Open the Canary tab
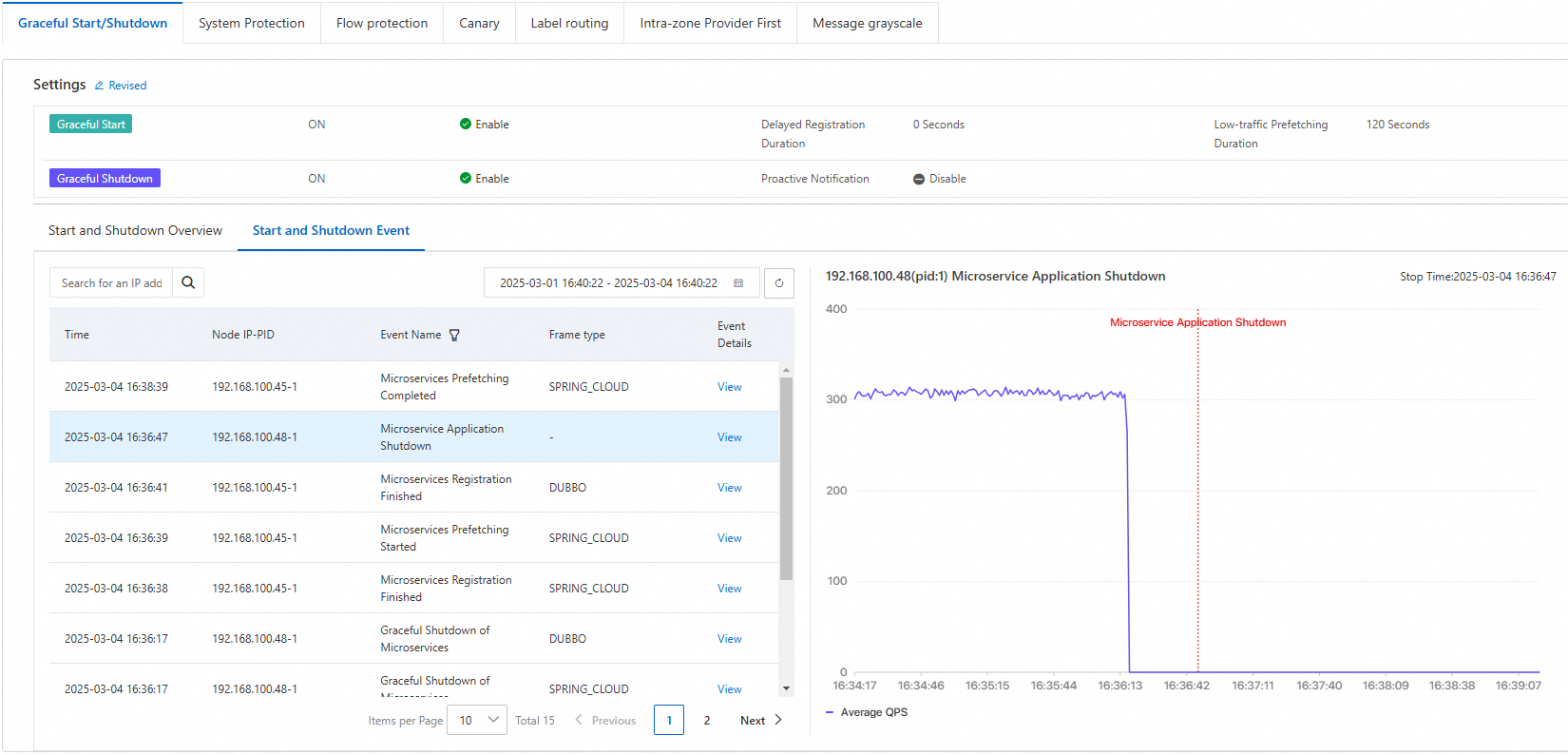Viewport: 1568px width, 755px height. click(x=479, y=23)
